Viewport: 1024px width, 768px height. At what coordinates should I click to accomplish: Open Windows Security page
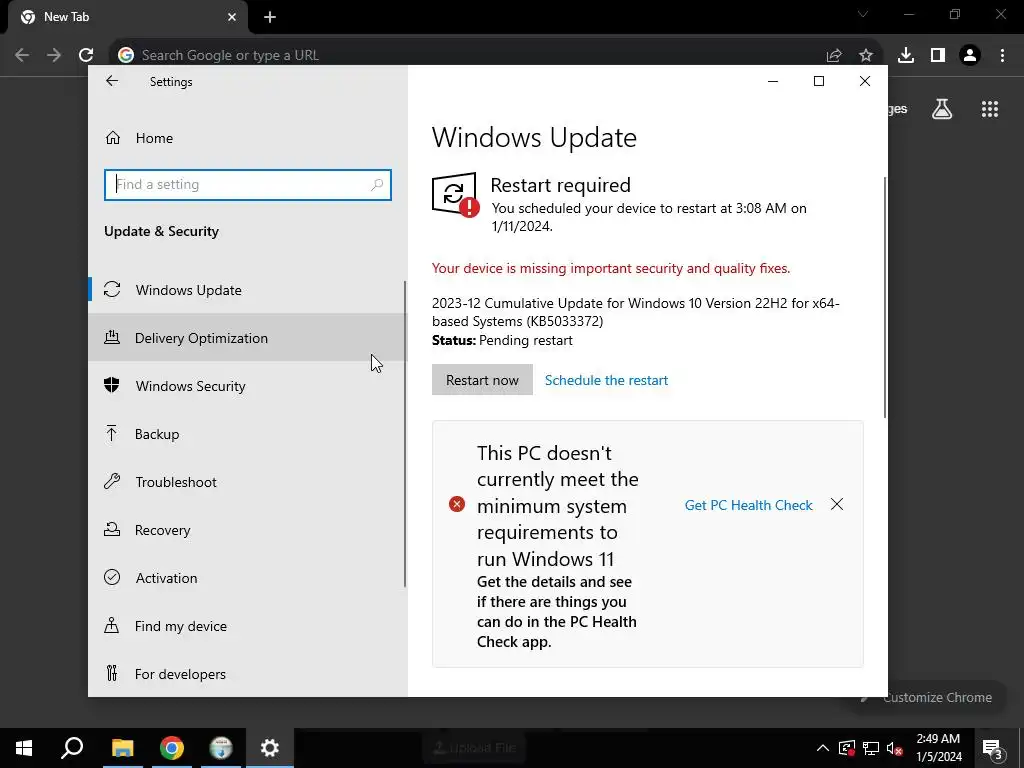248,386
